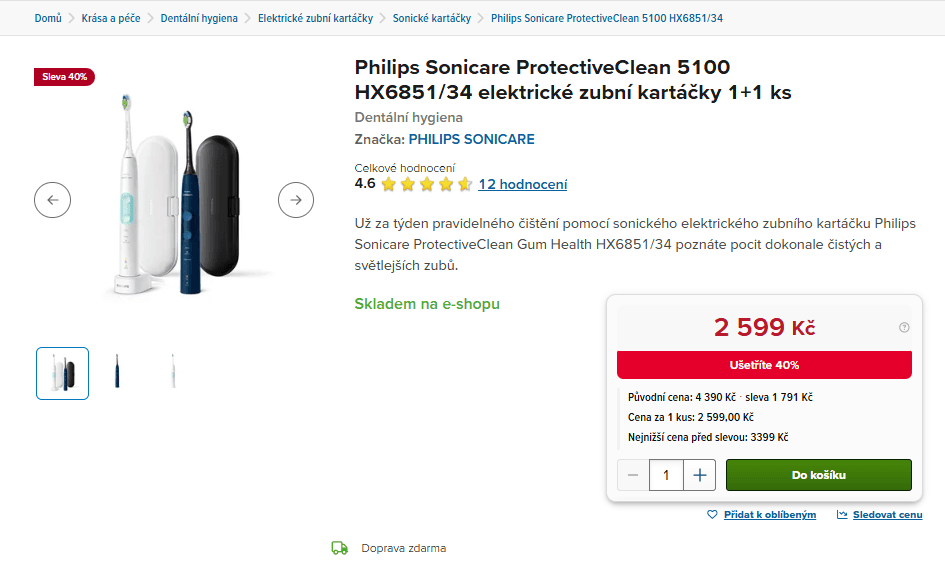The height and width of the screenshot is (574, 945).
Task: Go to Krása a péče breadcrumb
Action: click(x=111, y=19)
